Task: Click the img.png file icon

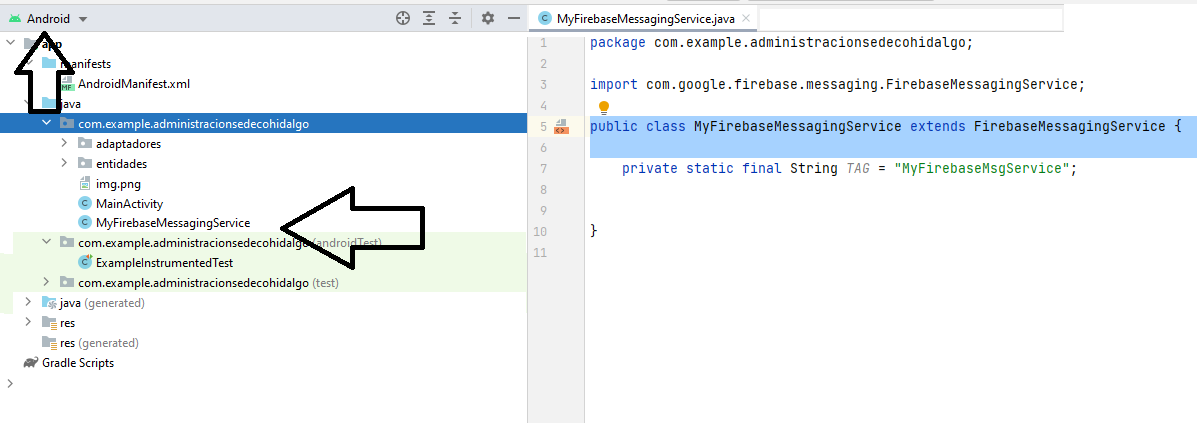Action: point(85,183)
